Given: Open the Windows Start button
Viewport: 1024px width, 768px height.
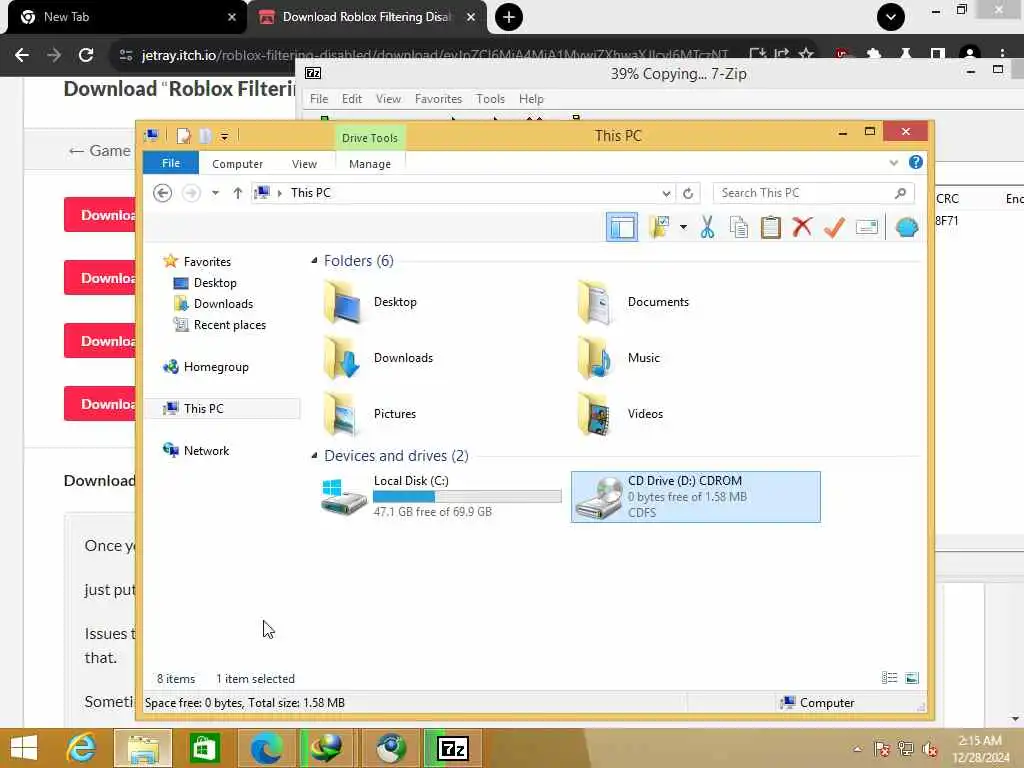Looking at the screenshot, I should click(x=24, y=748).
